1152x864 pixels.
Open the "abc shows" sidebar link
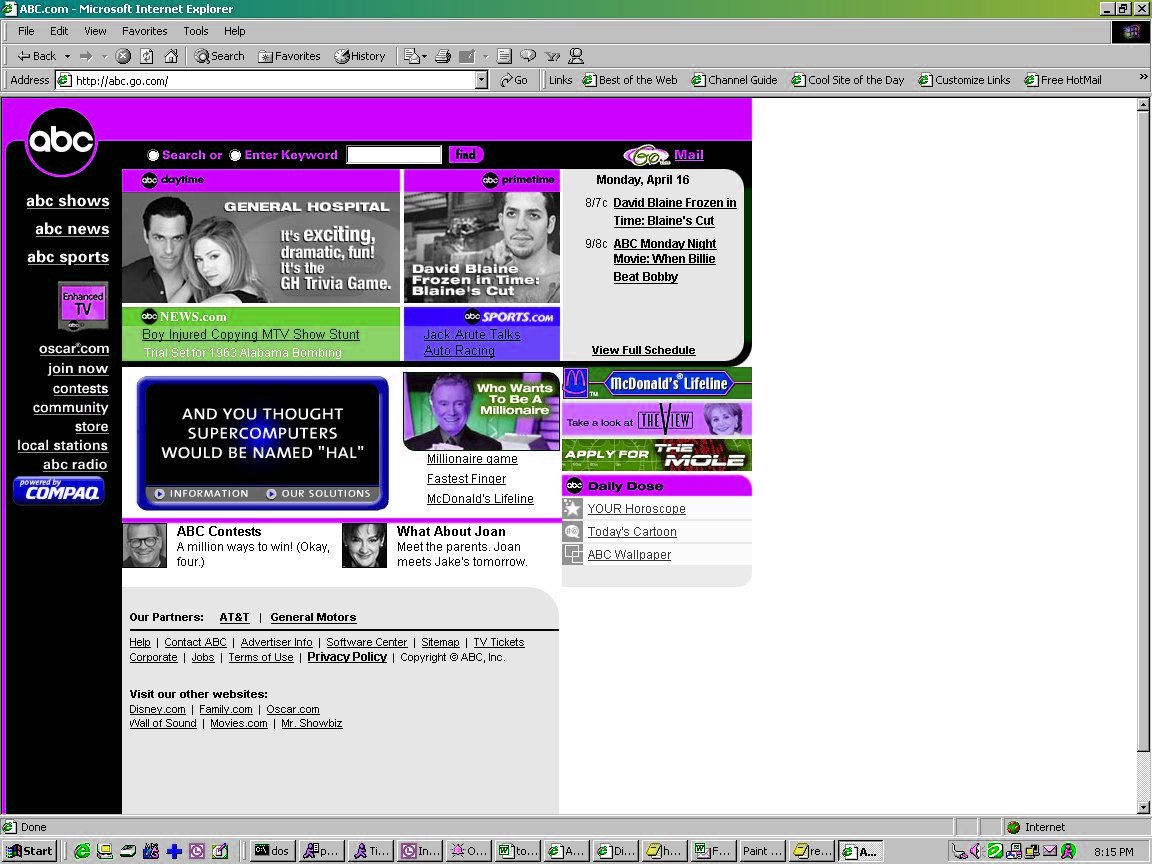tap(68, 201)
